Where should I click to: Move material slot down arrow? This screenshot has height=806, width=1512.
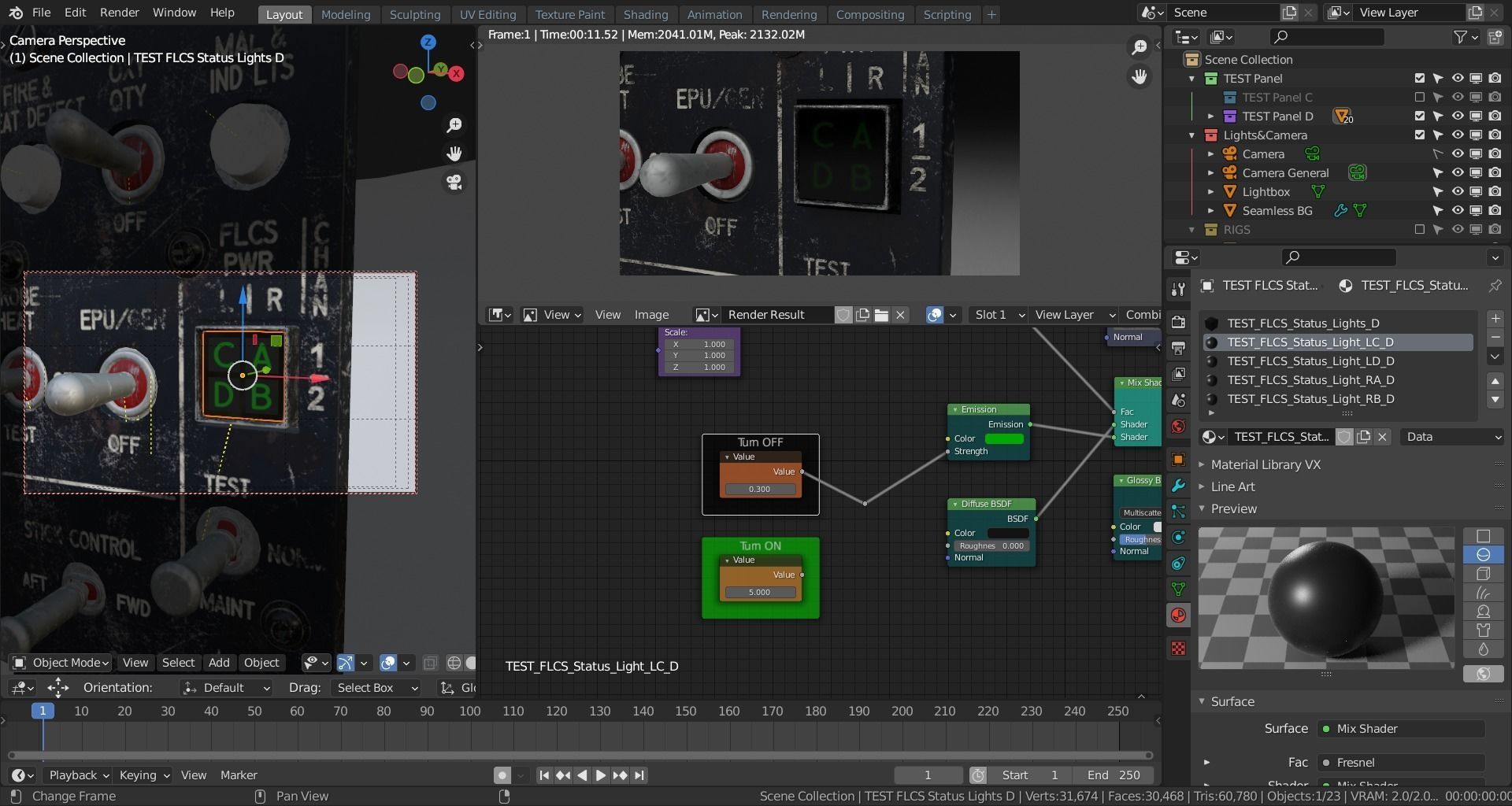(1495, 399)
